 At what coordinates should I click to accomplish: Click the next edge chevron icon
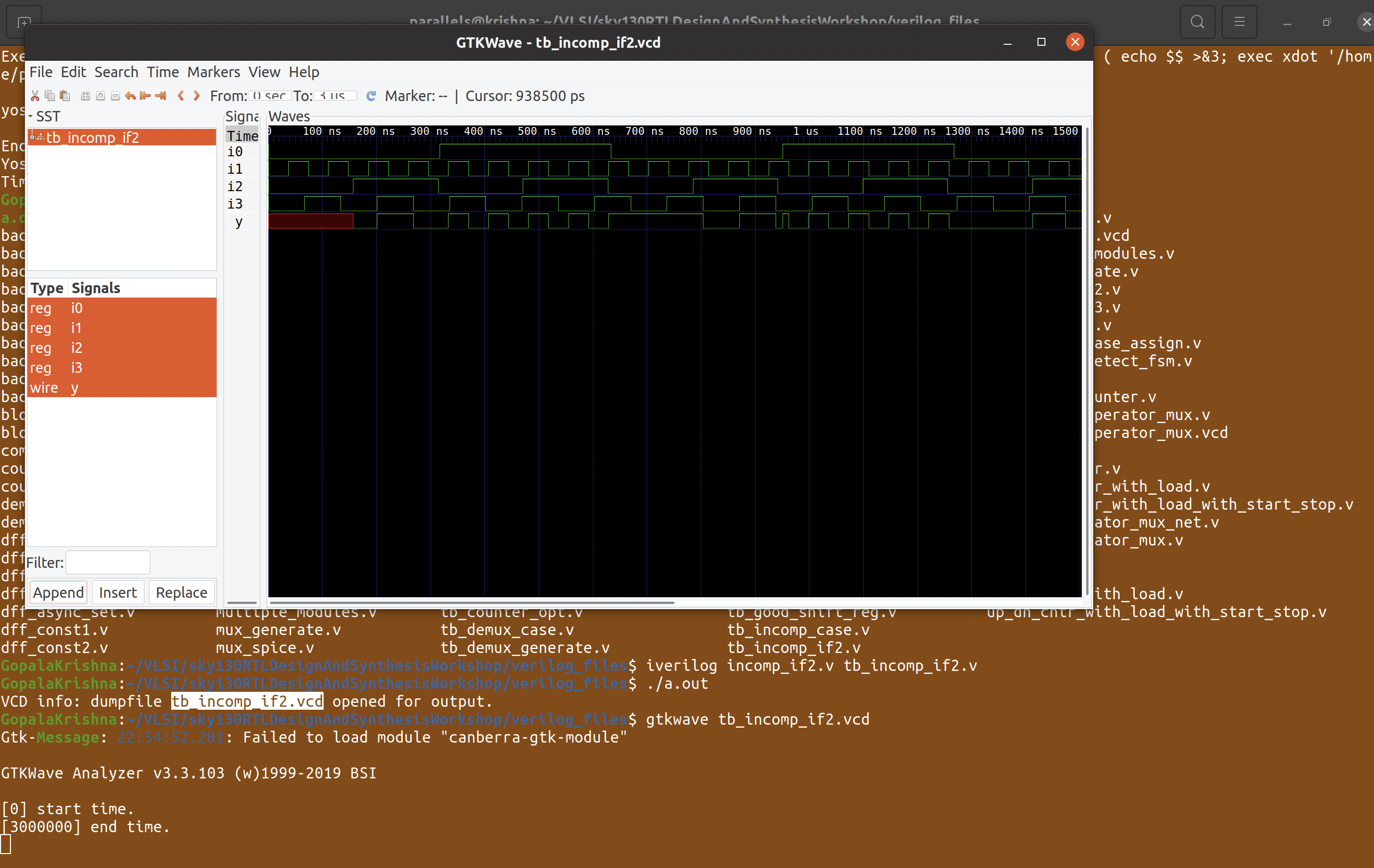[196, 96]
